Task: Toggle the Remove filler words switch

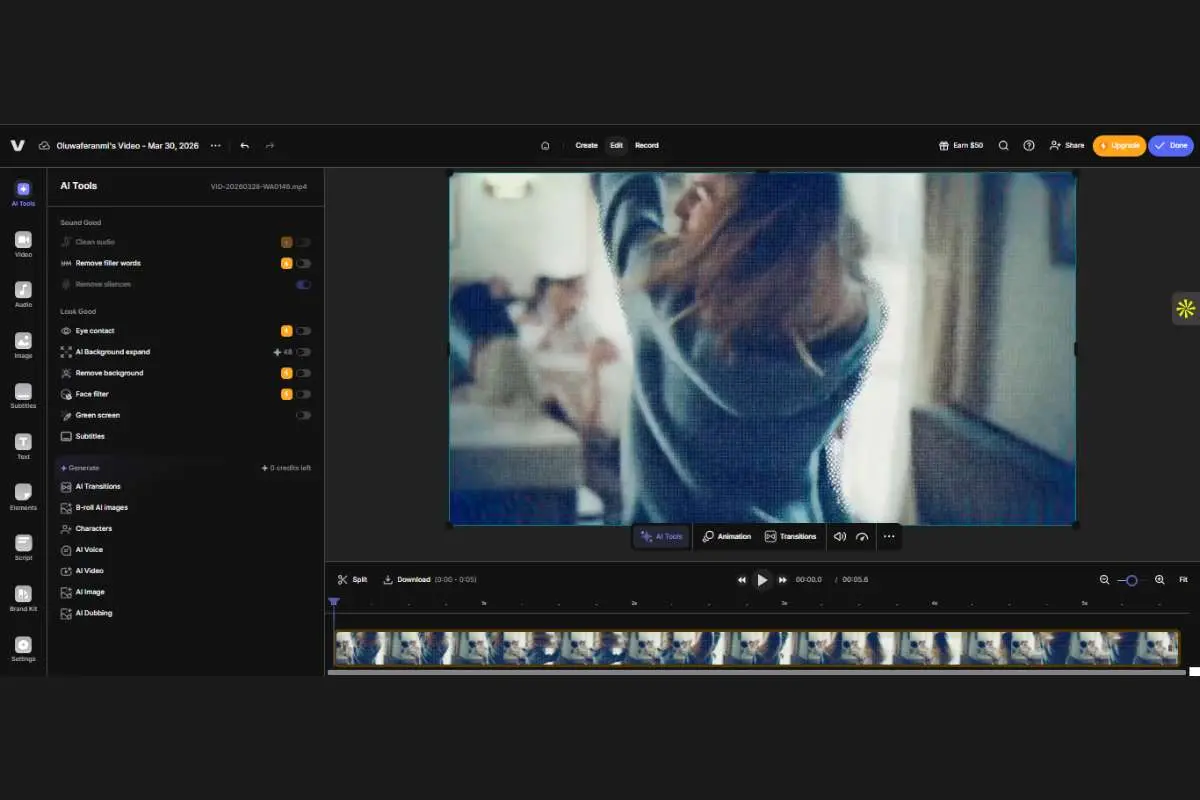Action: [303, 263]
